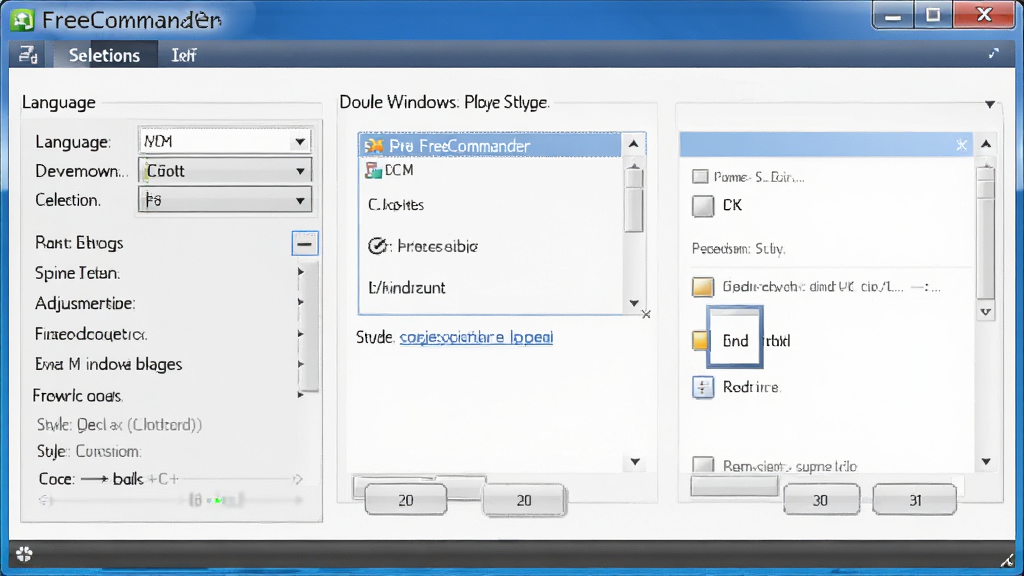Click the DCM item icon
The image size is (1024, 576).
(x=373, y=170)
